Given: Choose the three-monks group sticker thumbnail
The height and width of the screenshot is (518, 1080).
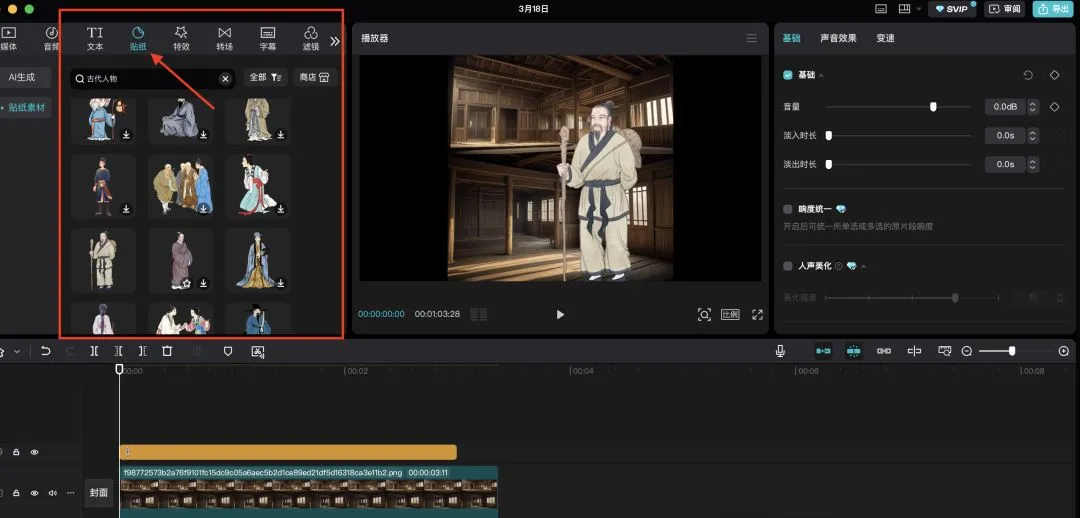Looking at the screenshot, I should (180, 187).
